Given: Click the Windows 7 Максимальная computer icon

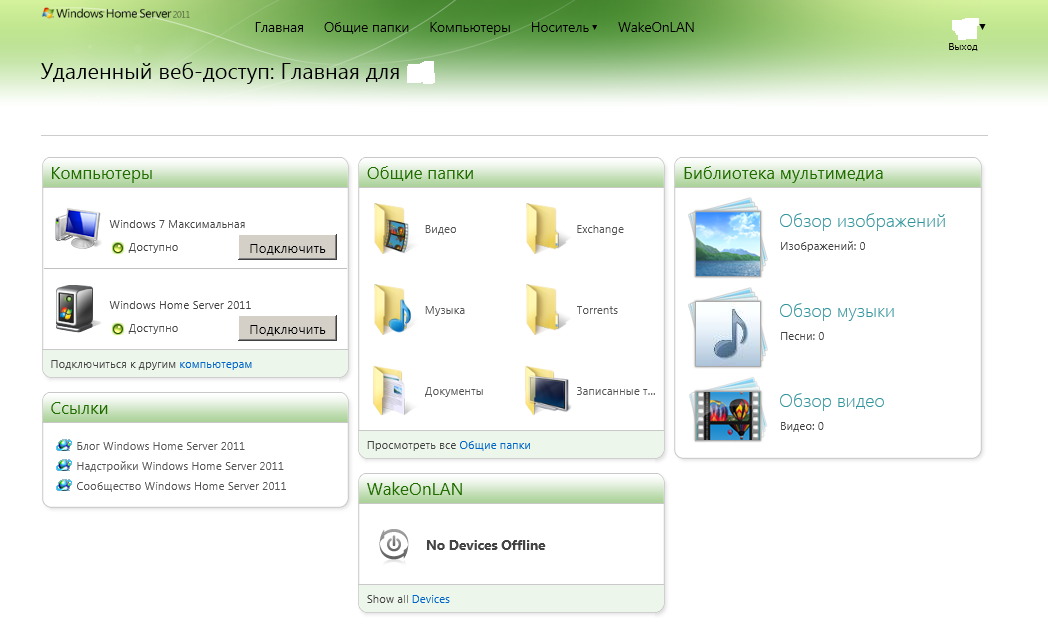Looking at the screenshot, I should tap(78, 229).
